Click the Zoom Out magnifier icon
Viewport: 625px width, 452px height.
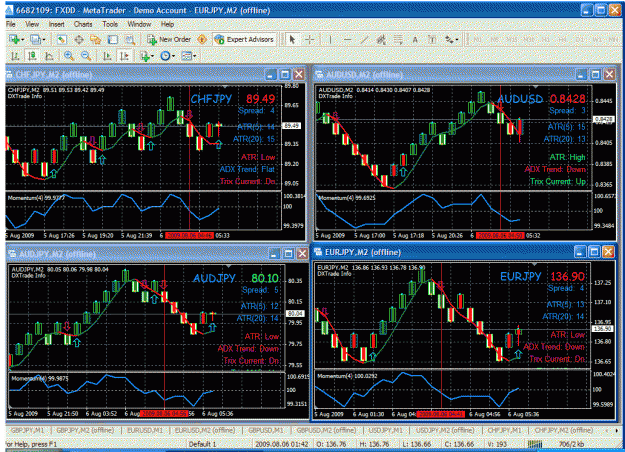pyautogui.click(x=86, y=56)
